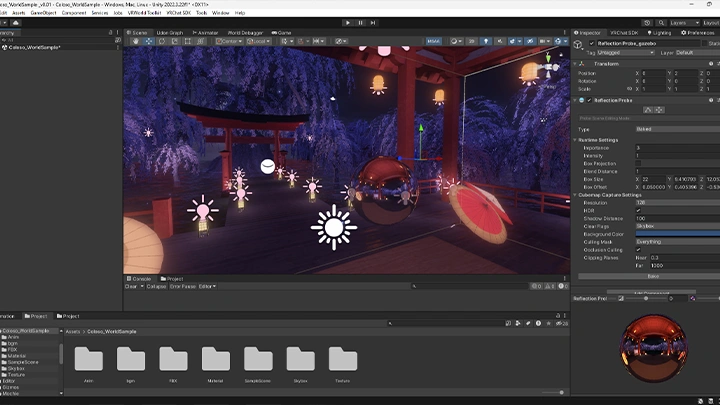Click the Background Color swatch

(x=678, y=234)
